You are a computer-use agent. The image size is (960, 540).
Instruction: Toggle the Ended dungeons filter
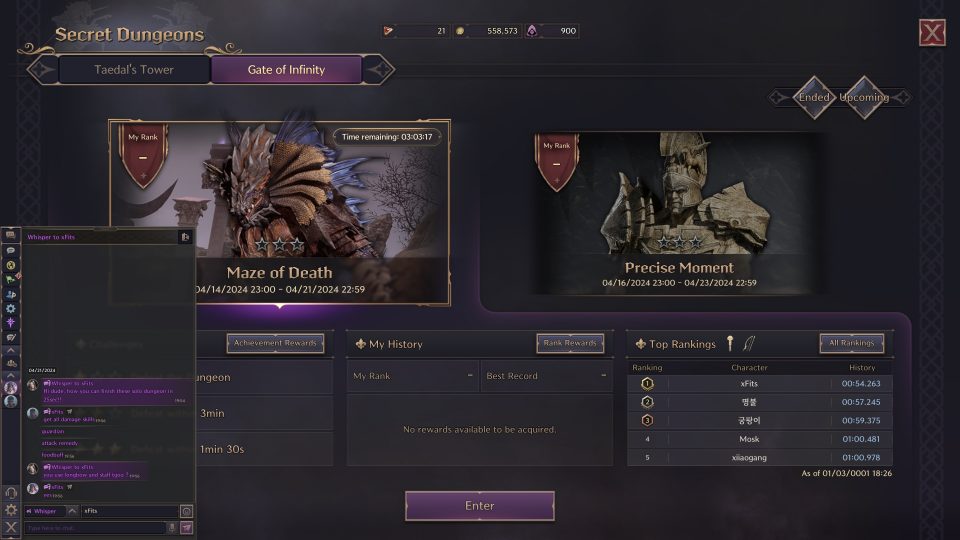814,97
